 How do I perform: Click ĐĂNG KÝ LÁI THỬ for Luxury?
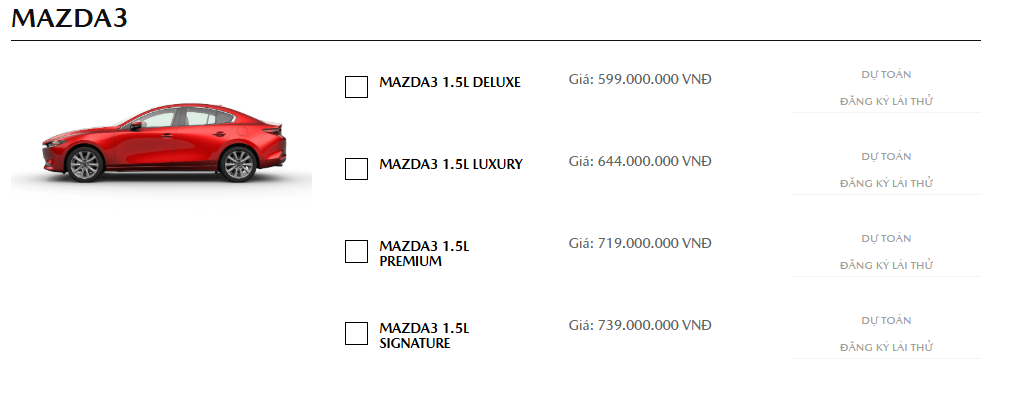[886, 183]
